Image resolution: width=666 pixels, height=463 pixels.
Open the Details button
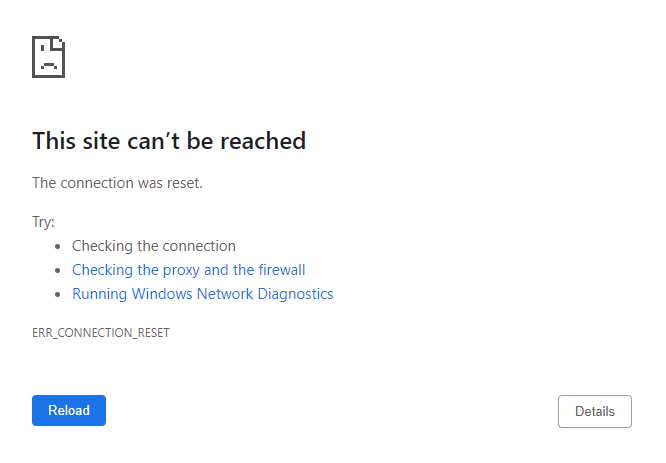[595, 411]
